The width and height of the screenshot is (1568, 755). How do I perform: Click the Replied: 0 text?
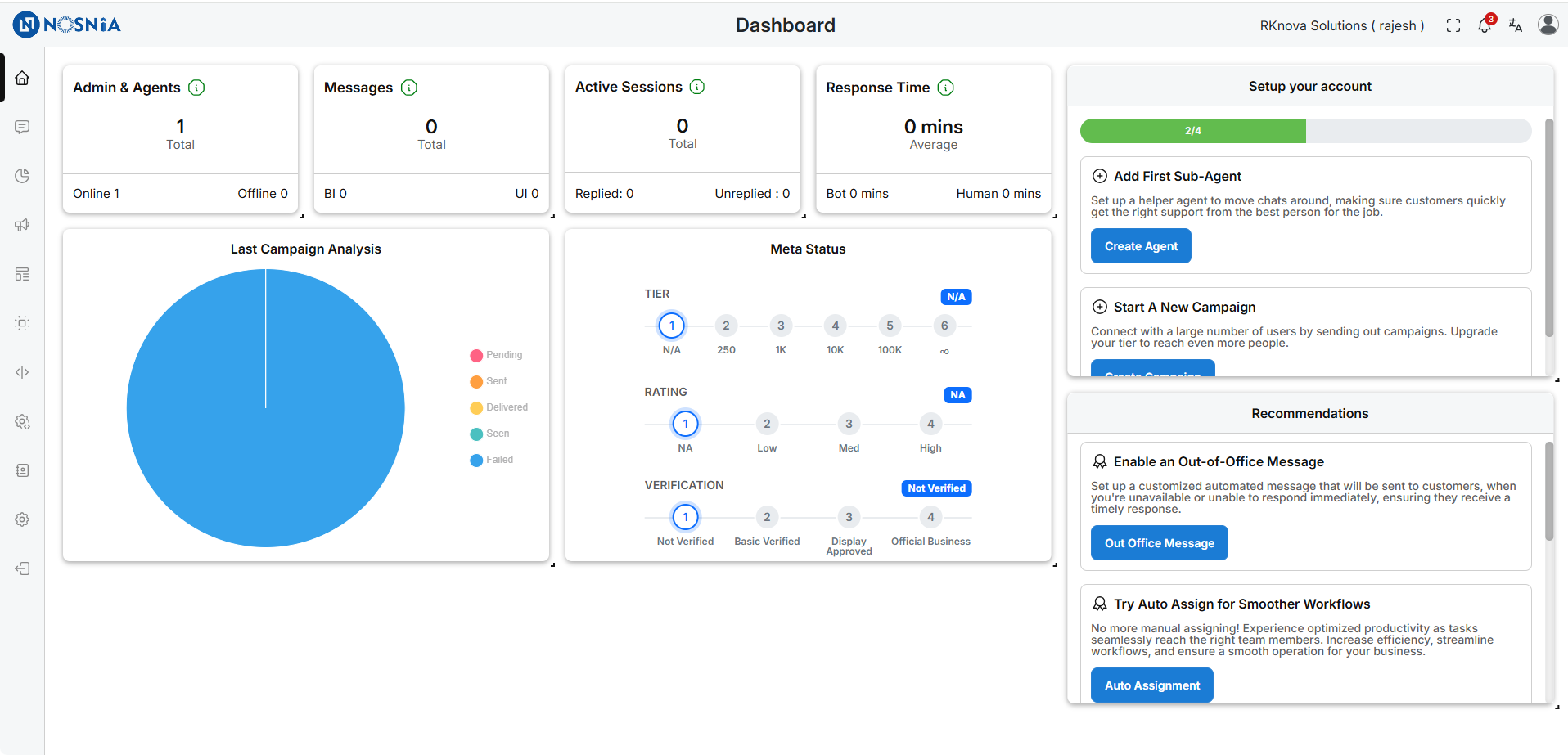point(604,194)
